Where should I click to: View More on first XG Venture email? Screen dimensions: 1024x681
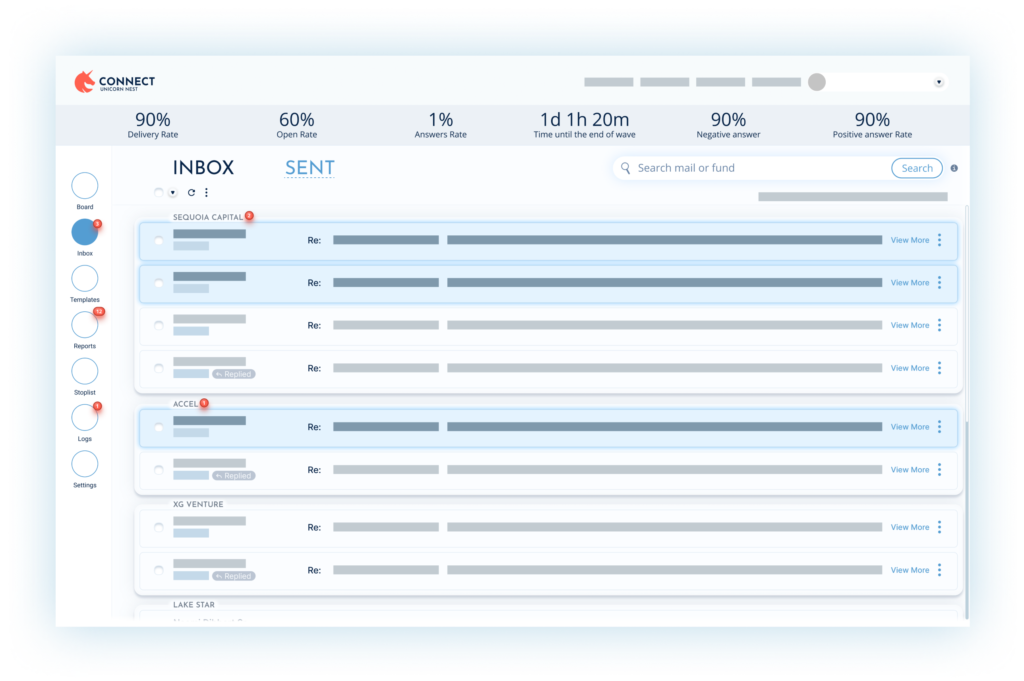(x=910, y=527)
